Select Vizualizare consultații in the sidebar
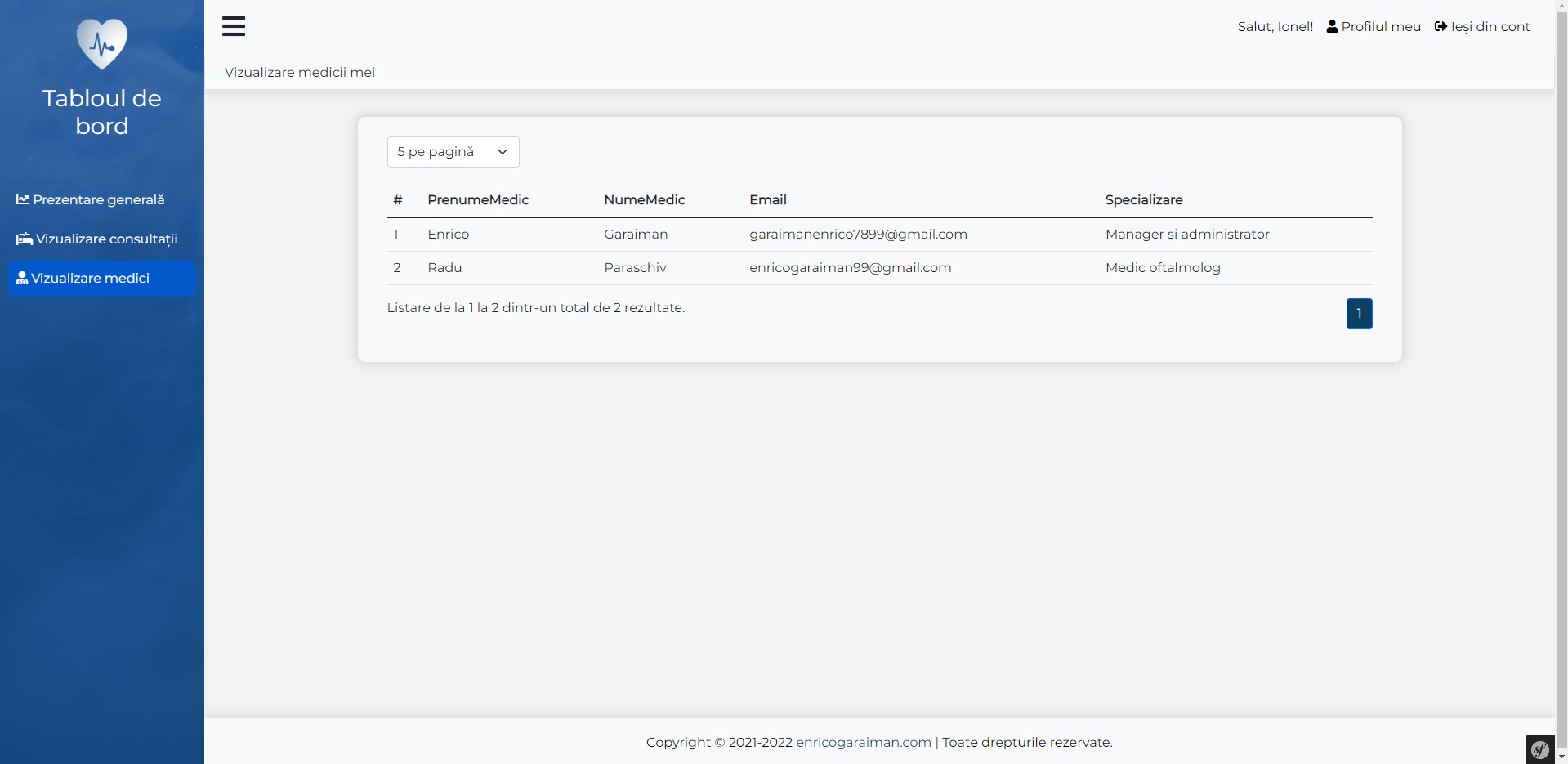The width and height of the screenshot is (1568, 764). (x=106, y=239)
